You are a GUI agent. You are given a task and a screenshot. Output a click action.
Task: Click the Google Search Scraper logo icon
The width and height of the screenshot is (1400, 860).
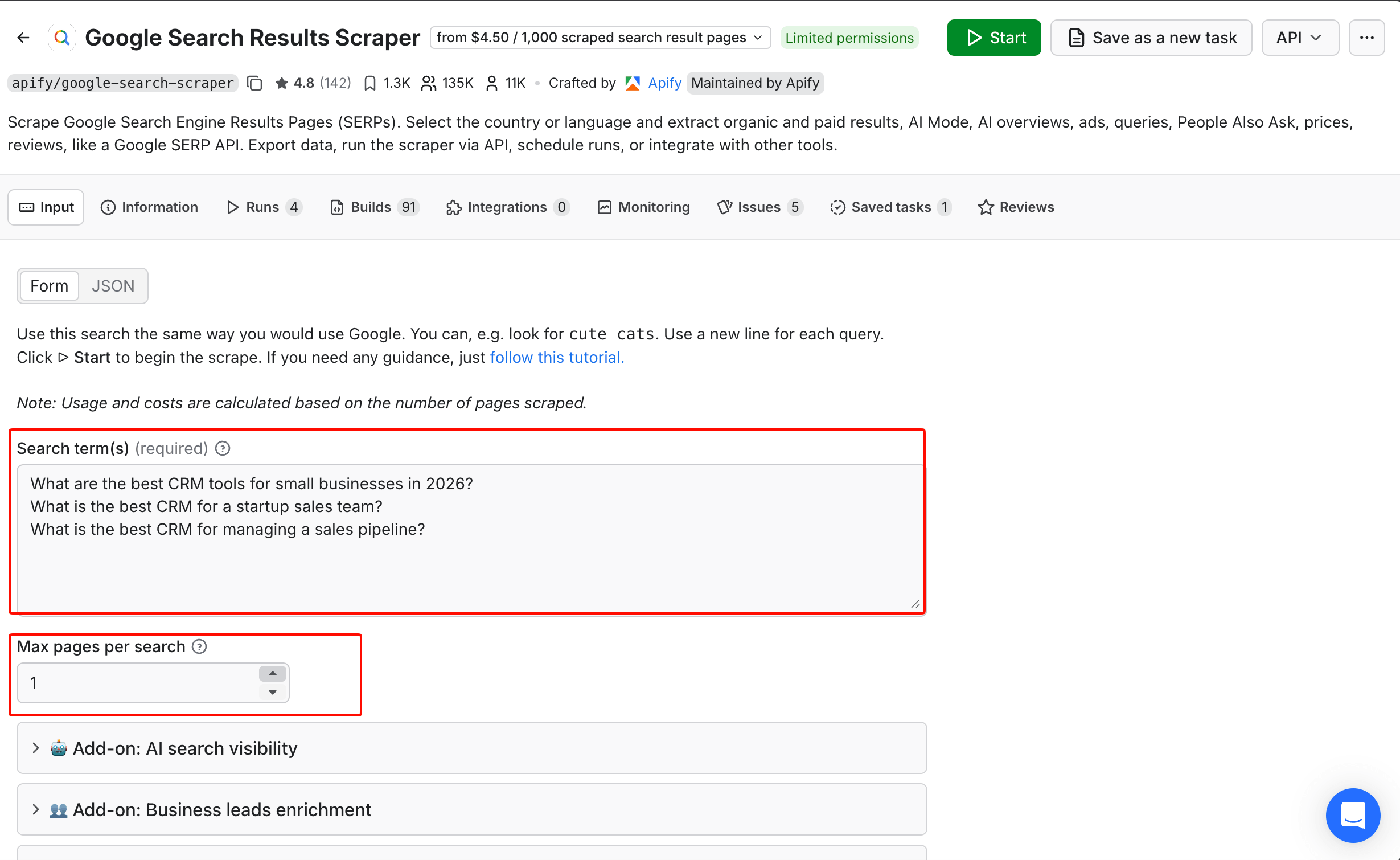click(x=62, y=38)
